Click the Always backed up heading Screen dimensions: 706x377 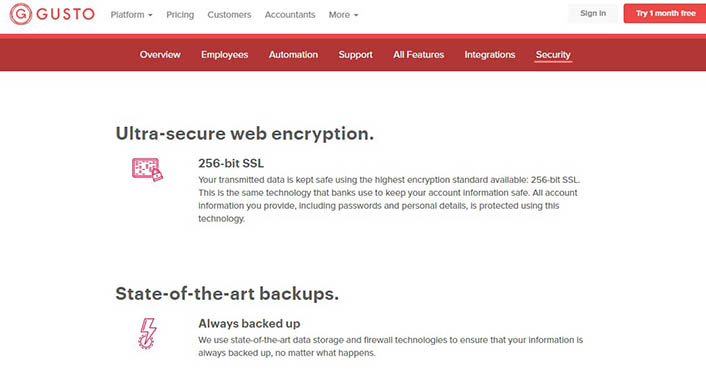[249, 323]
